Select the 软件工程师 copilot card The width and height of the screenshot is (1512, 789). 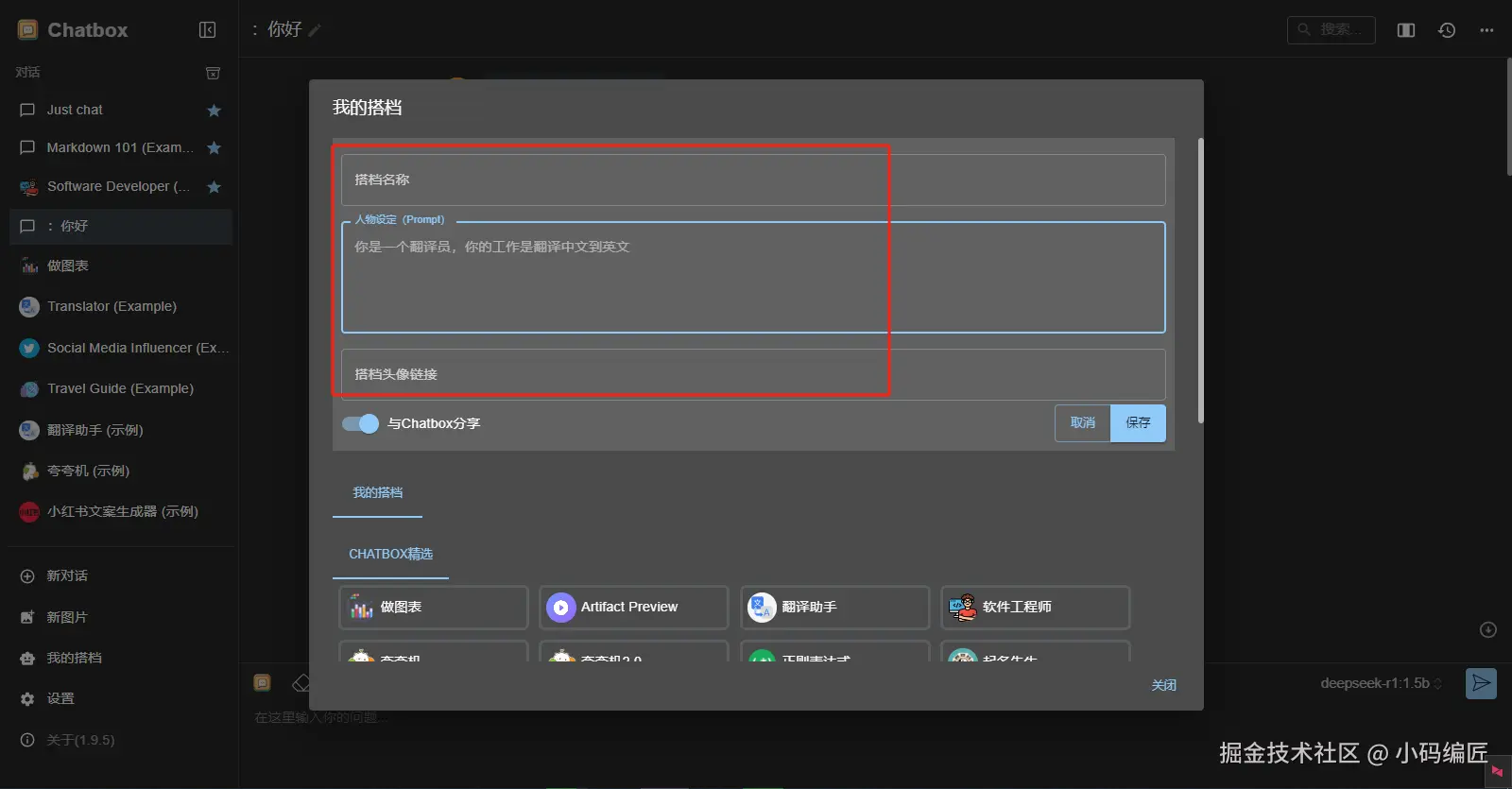pyautogui.click(x=1036, y=607)
